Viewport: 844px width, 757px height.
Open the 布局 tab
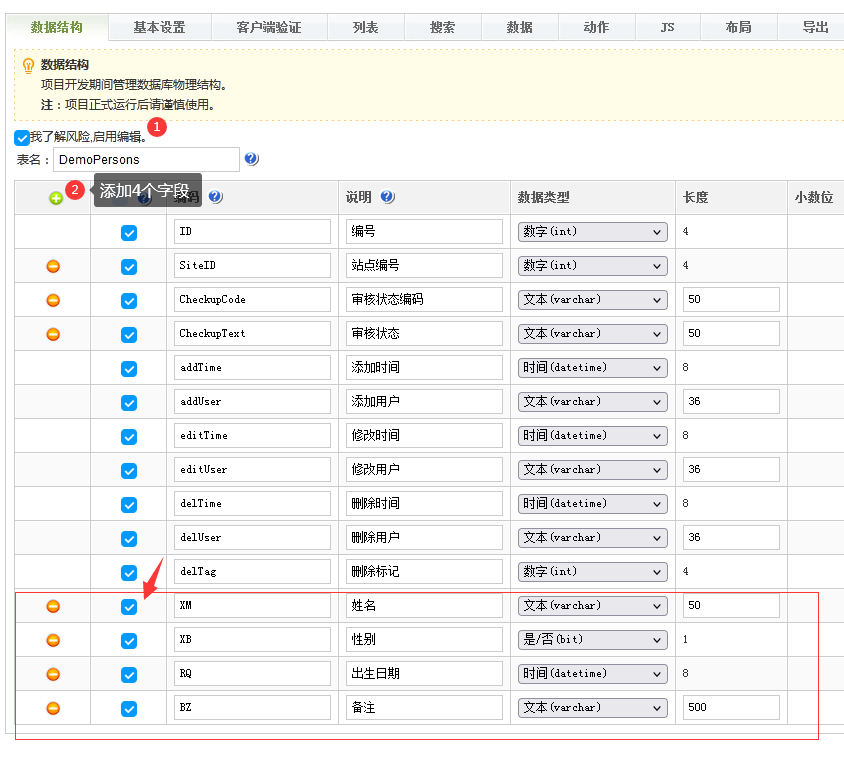[x=739, y=27]
